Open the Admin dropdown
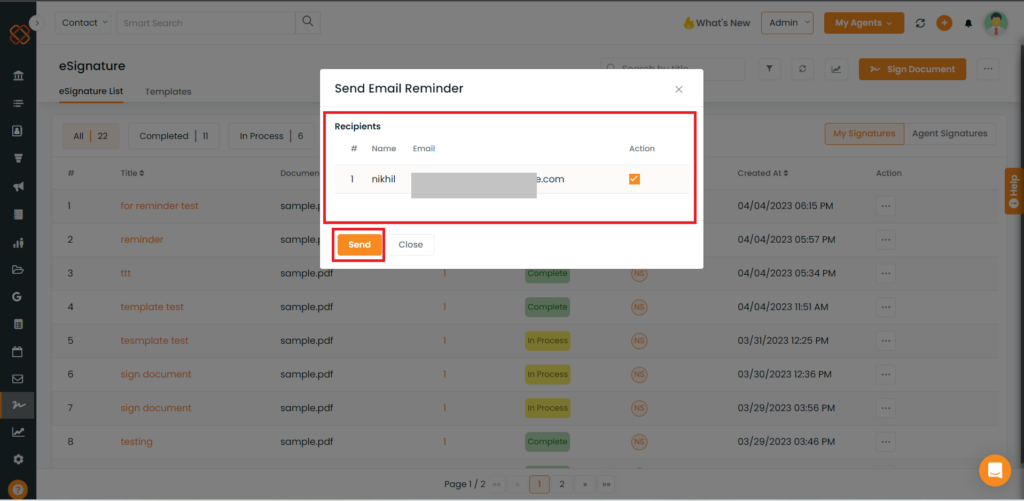Viewport: 1024px width, 501px height. (x=787, y=23)
